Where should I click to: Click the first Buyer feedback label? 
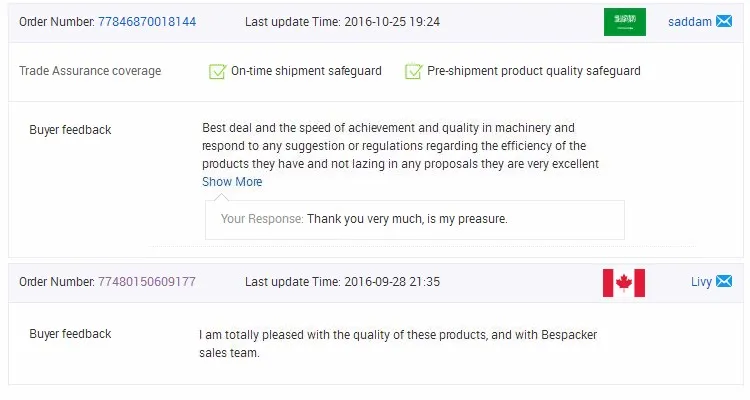click(x=70, y=130)
